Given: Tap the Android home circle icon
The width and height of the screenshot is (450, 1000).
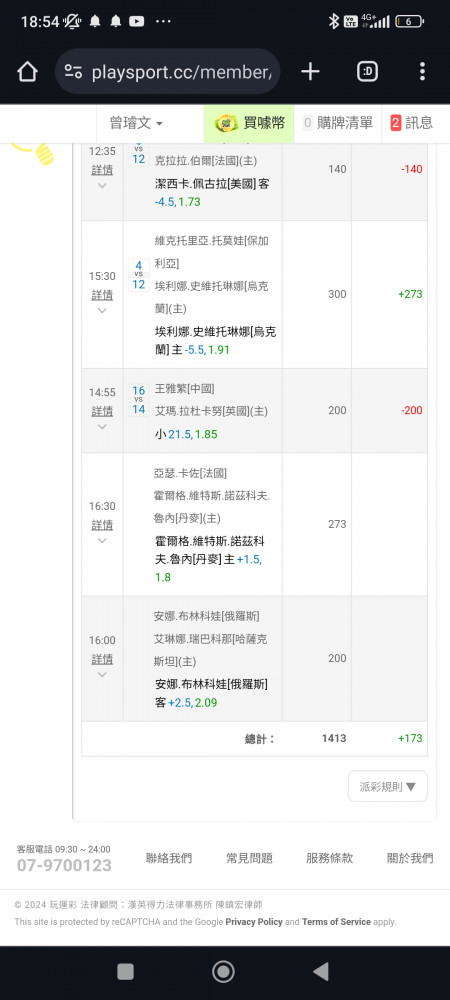Looking at the screenshot, I should [x=223, y=971].
